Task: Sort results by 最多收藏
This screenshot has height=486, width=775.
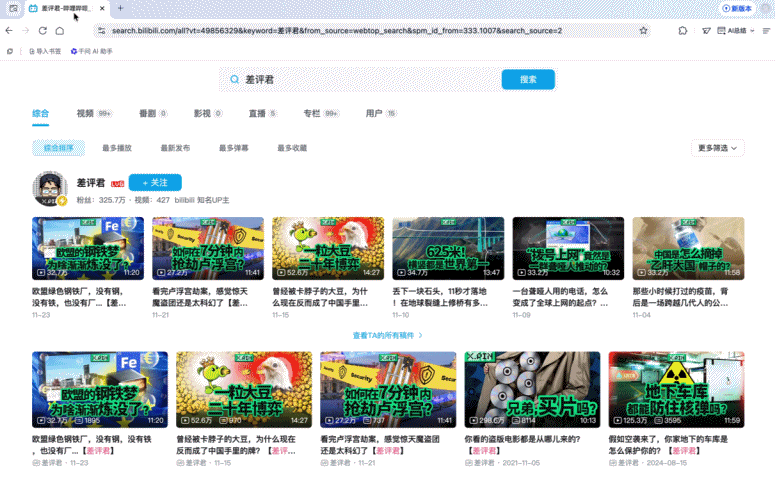Action: click(292, 148)
